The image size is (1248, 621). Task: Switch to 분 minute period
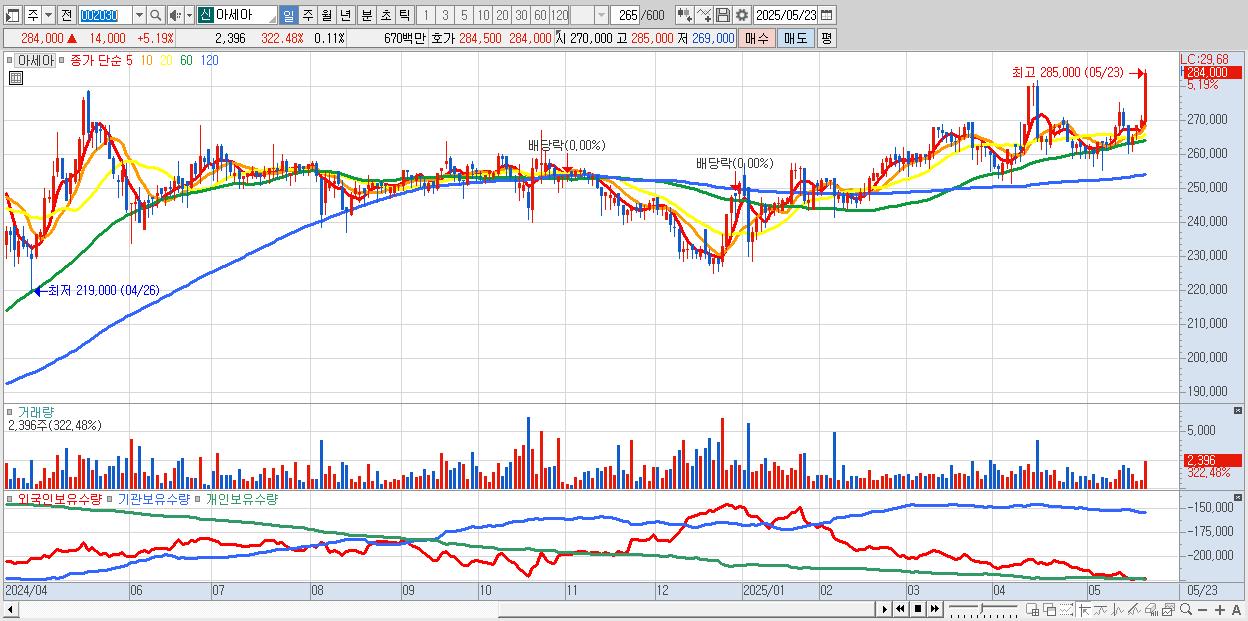point(367,15)
